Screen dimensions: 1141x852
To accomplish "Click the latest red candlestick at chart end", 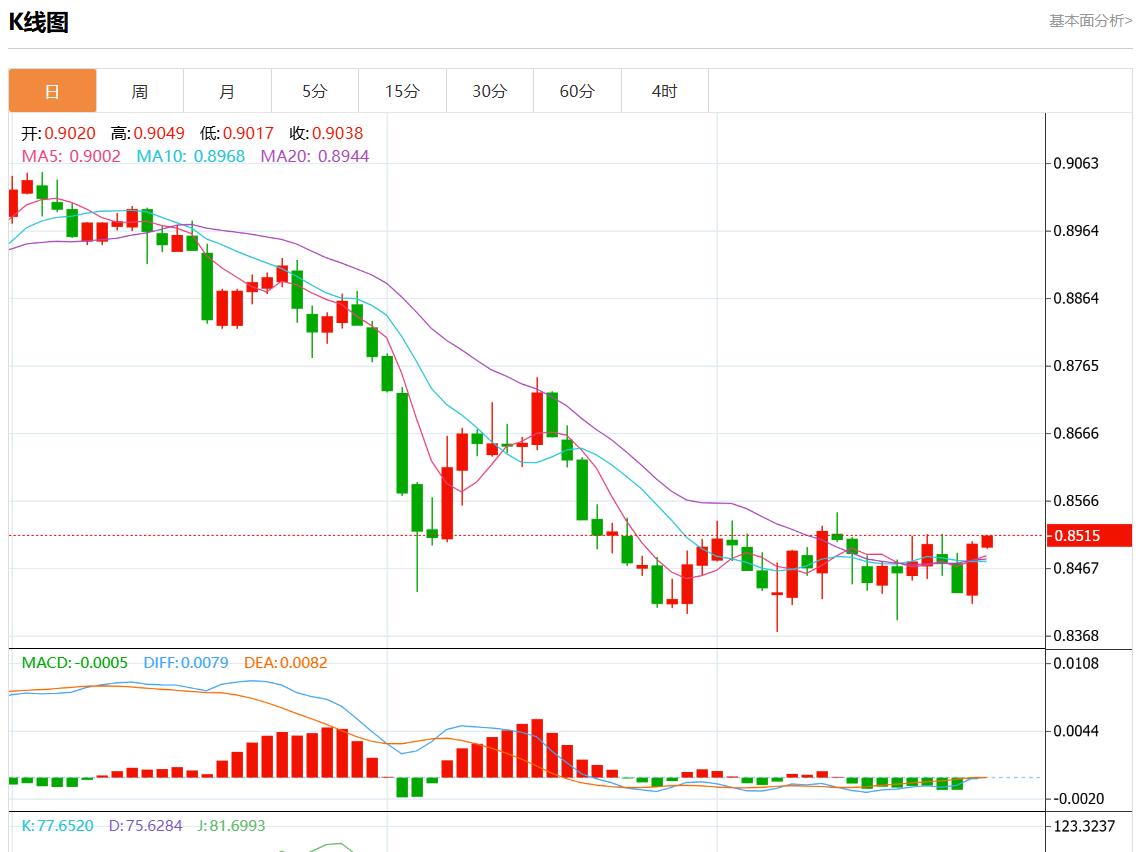I will tap(987, 541).
